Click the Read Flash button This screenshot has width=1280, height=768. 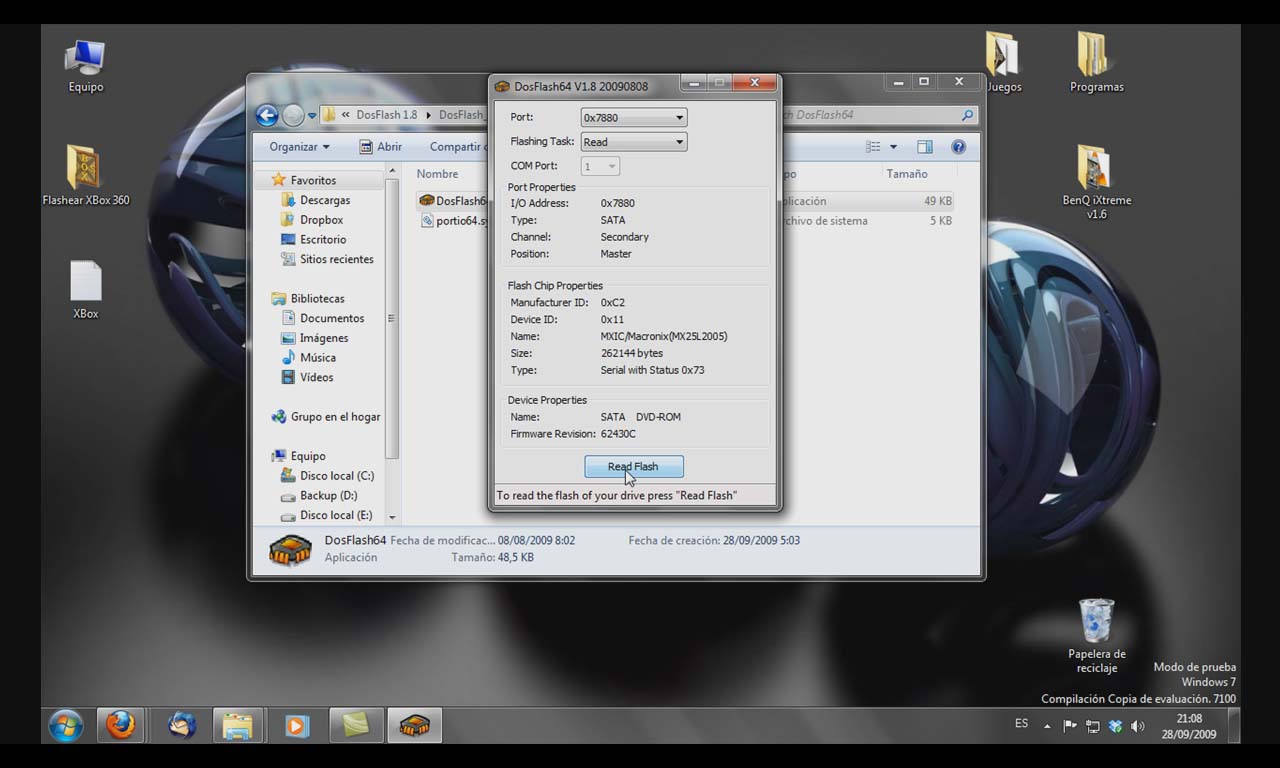634,467
